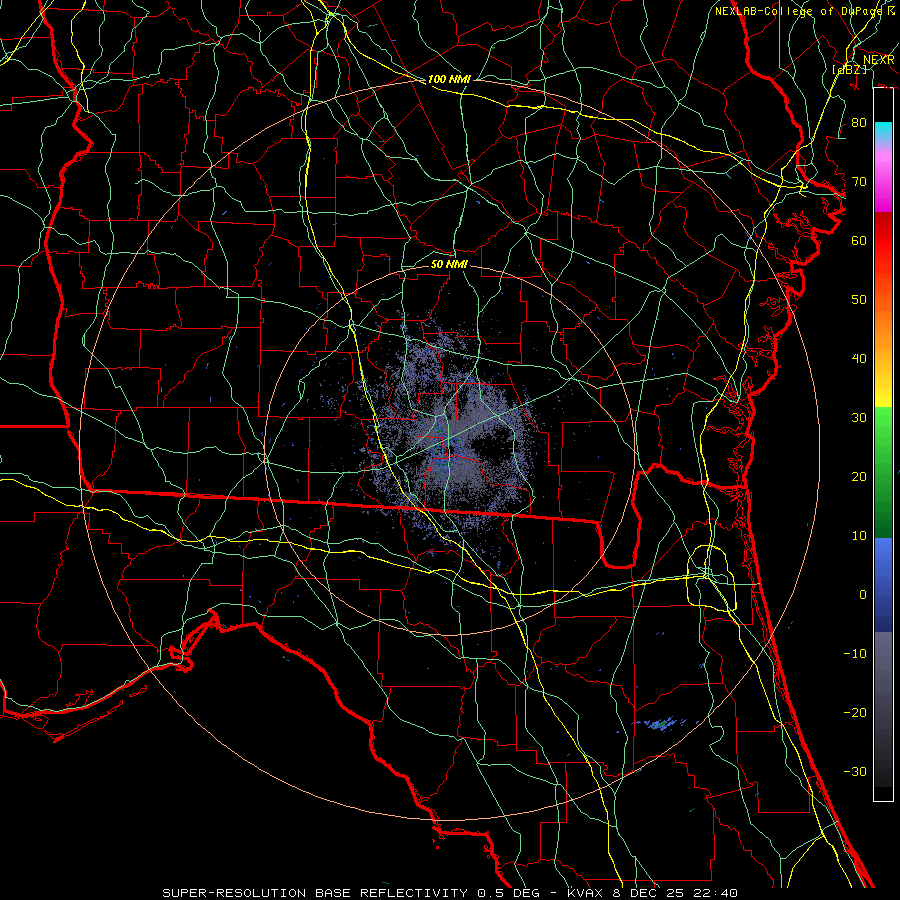The image size is (900, 900).
Task: Click the -30 value on the dBZ scale
Action: [855, 771]
